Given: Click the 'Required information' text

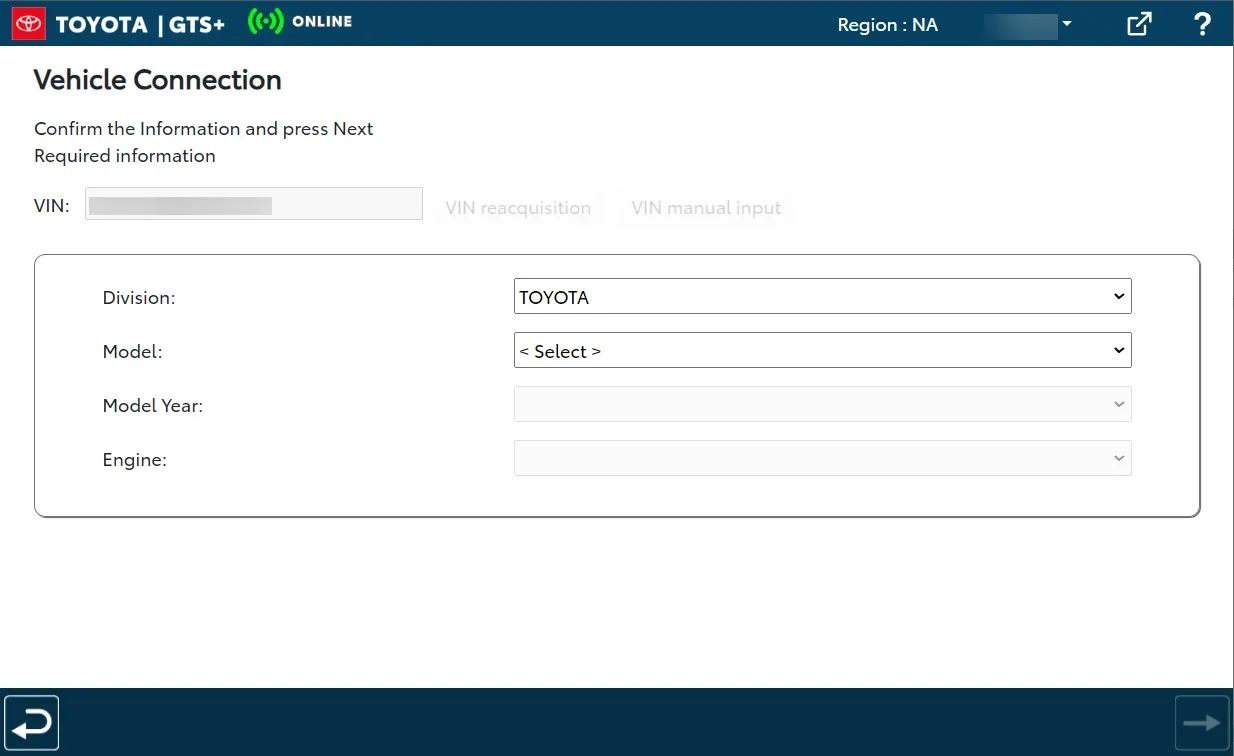Looking at the screenshot, I should (125, 156).
